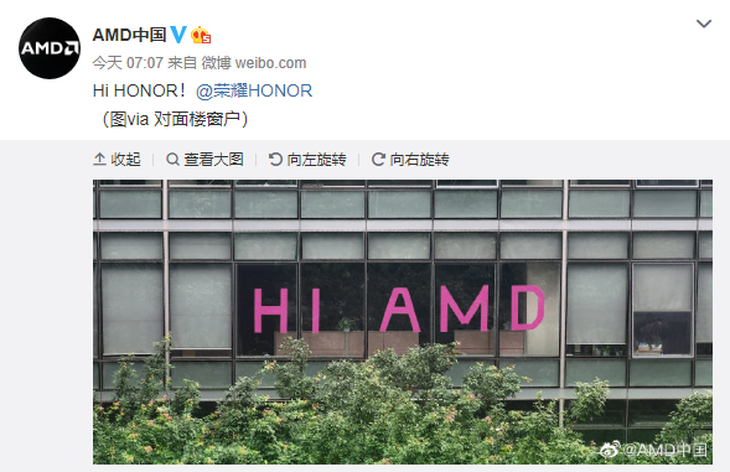Viewport: 730px width, 472px height.
Task: Rotate the image right via the 向右旋转 label
Action: tap(419, 160)
